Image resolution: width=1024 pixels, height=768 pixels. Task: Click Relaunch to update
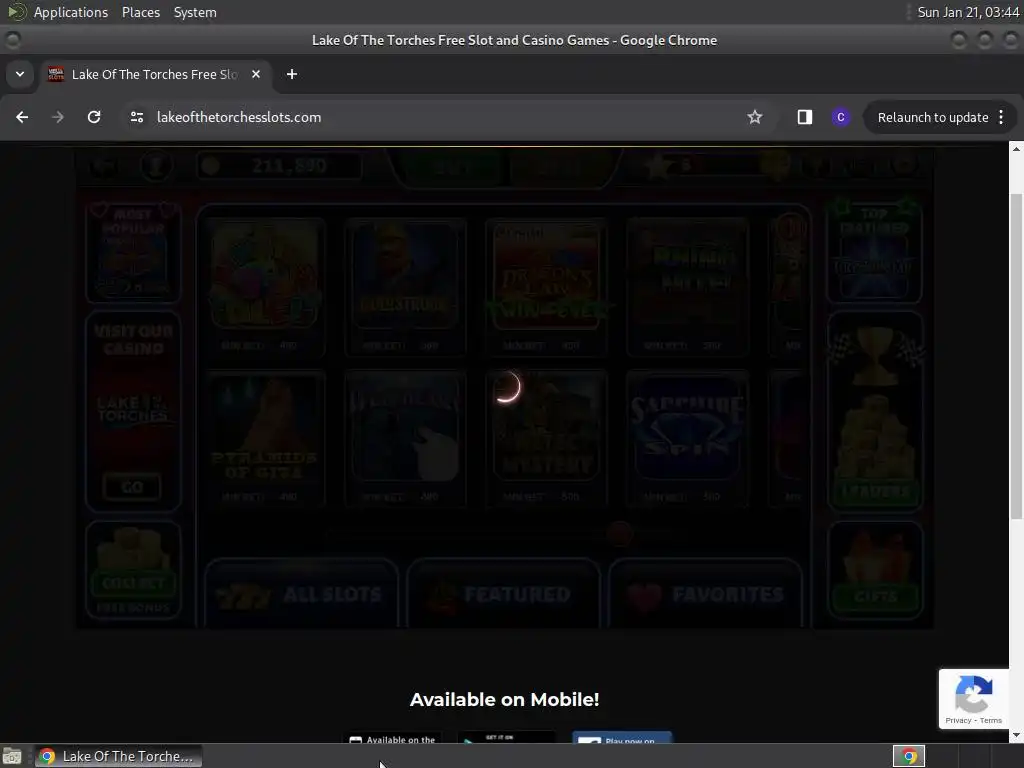(x=933, y=117)
